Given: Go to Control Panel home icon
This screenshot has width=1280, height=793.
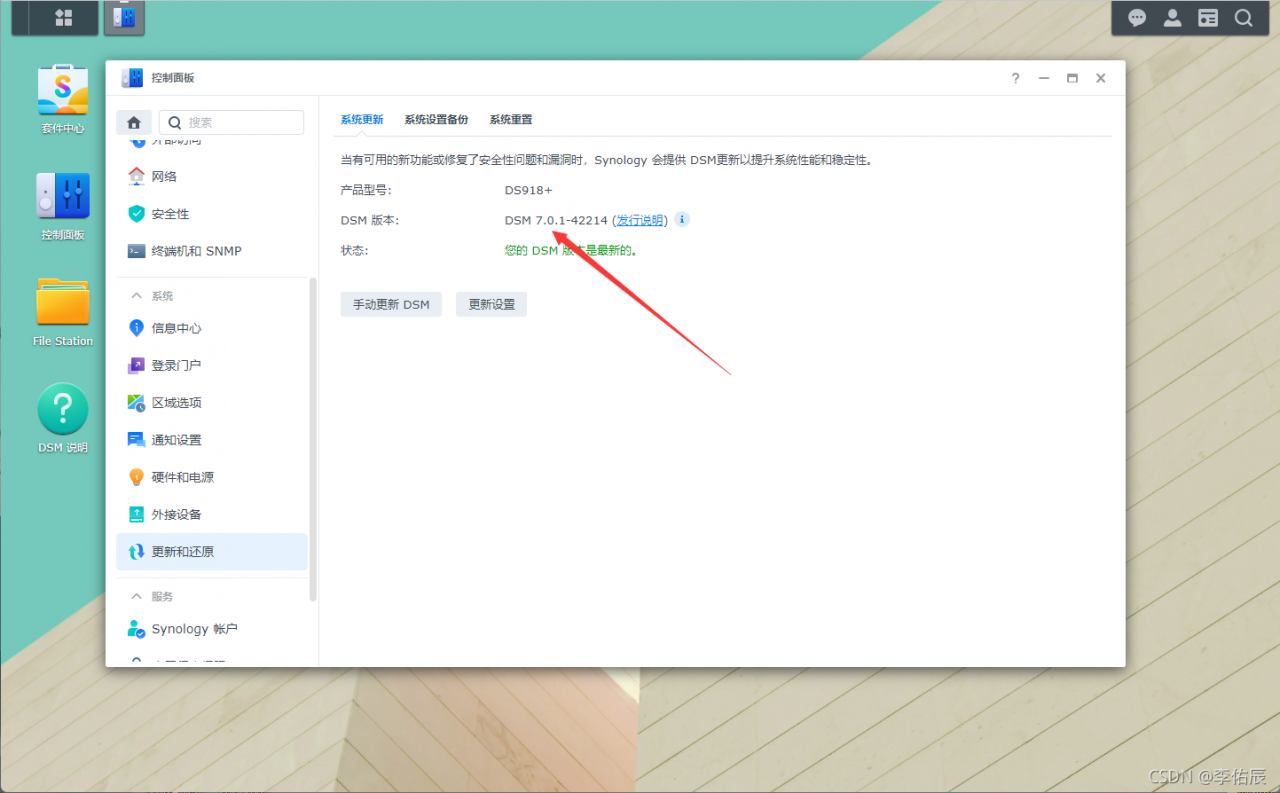Looking at the screenshot, I should 134,122.
